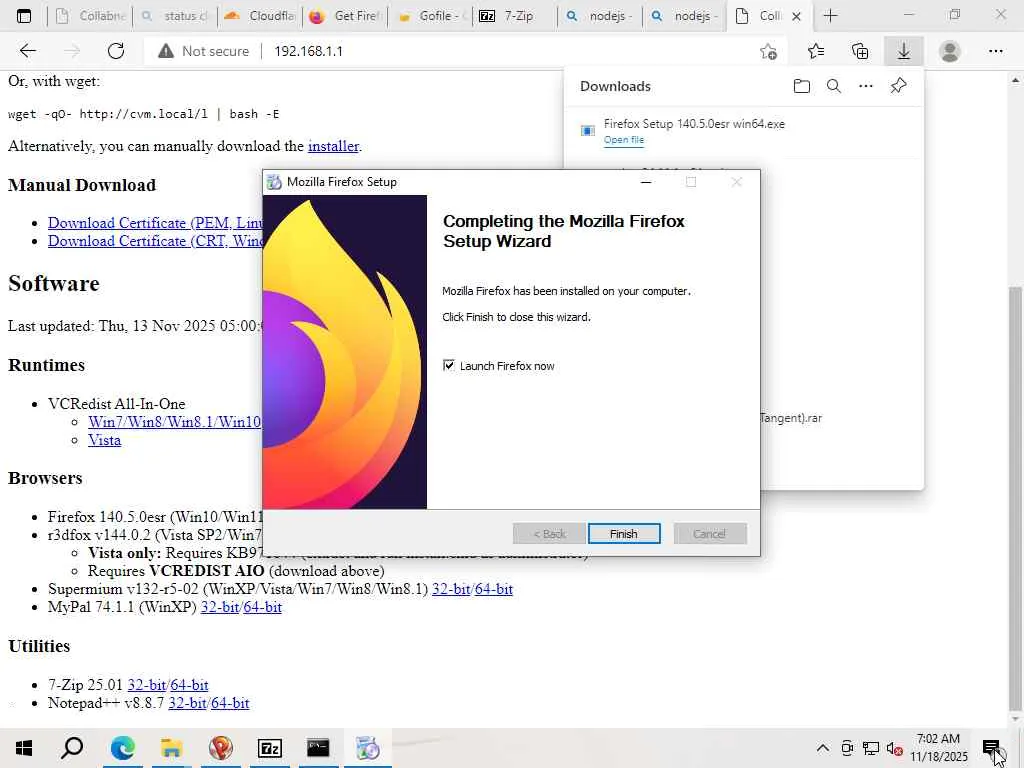Download 7-Zip 25.01 32-bit link
The width and height of the screenshot is (1024, 768).
[x=147, y=685]
